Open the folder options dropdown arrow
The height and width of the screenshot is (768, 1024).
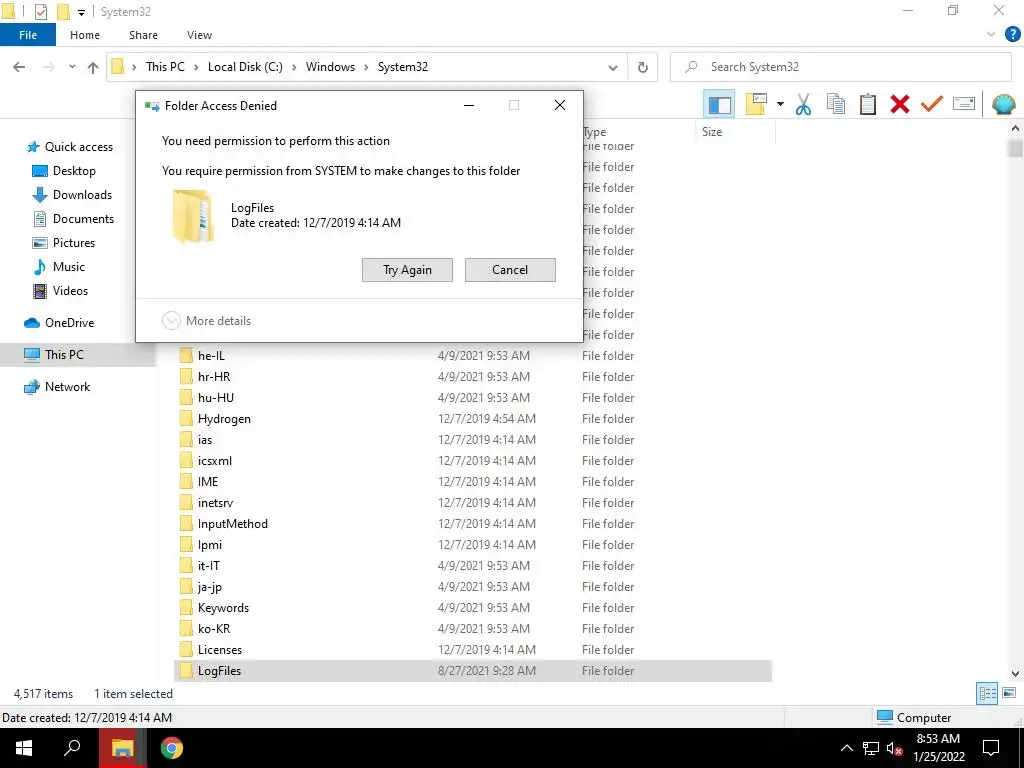[780, 104]
